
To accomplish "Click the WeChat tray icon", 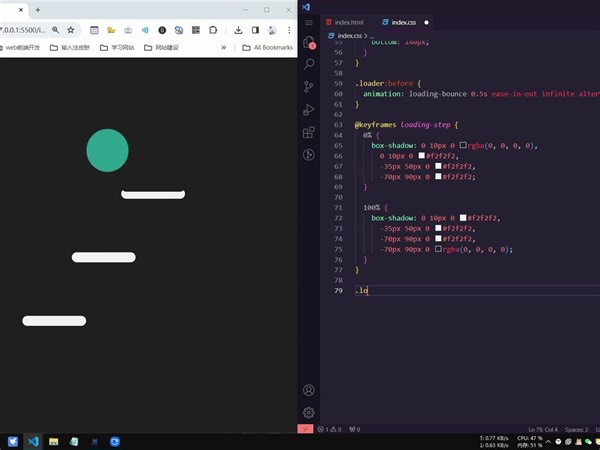I will (x=588, y=442).
